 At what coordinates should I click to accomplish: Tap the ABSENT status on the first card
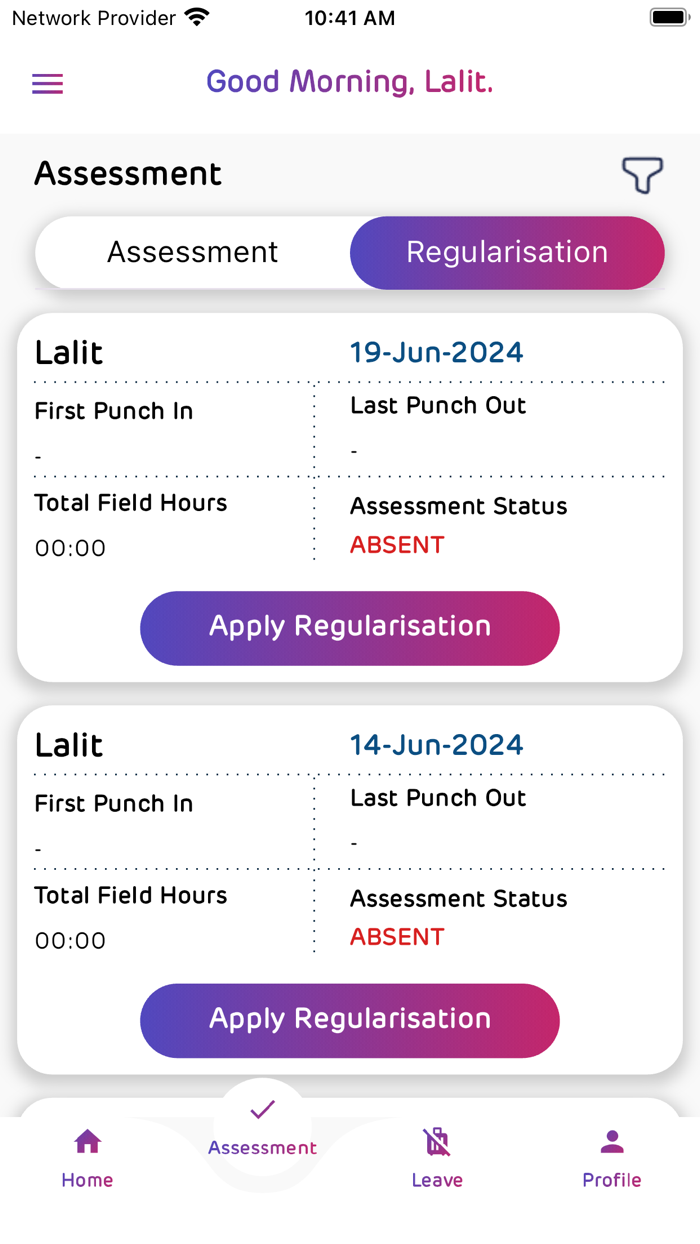(397, 544)
